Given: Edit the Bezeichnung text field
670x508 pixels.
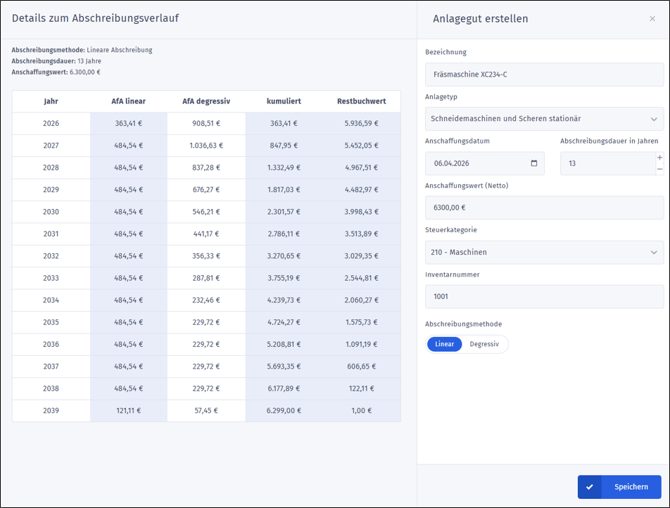Looking at the screenshot, I should (543, 75).
